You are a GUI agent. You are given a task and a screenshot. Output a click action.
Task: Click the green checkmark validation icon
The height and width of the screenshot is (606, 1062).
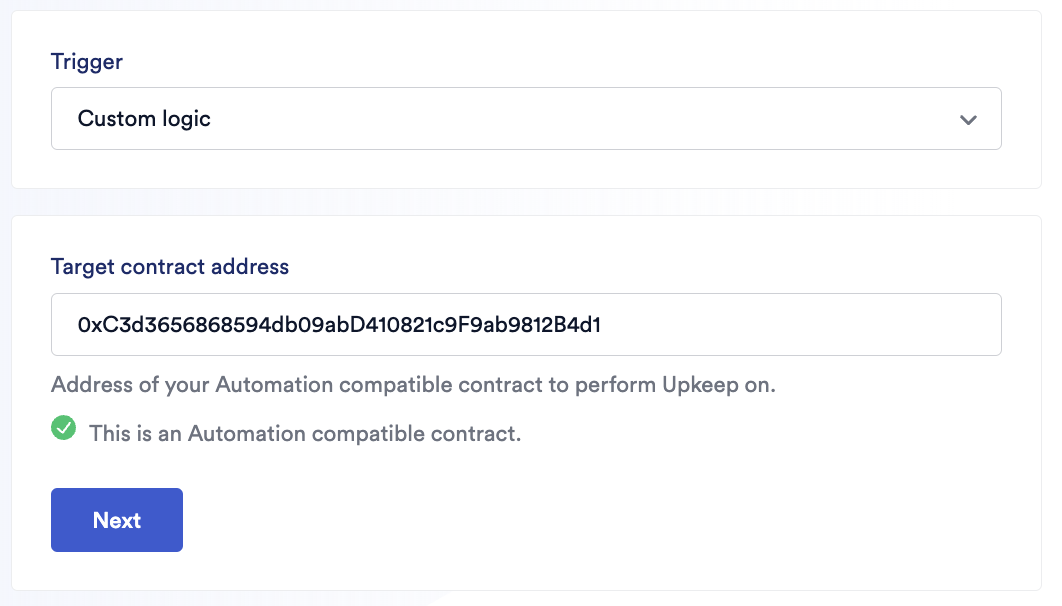64,429
